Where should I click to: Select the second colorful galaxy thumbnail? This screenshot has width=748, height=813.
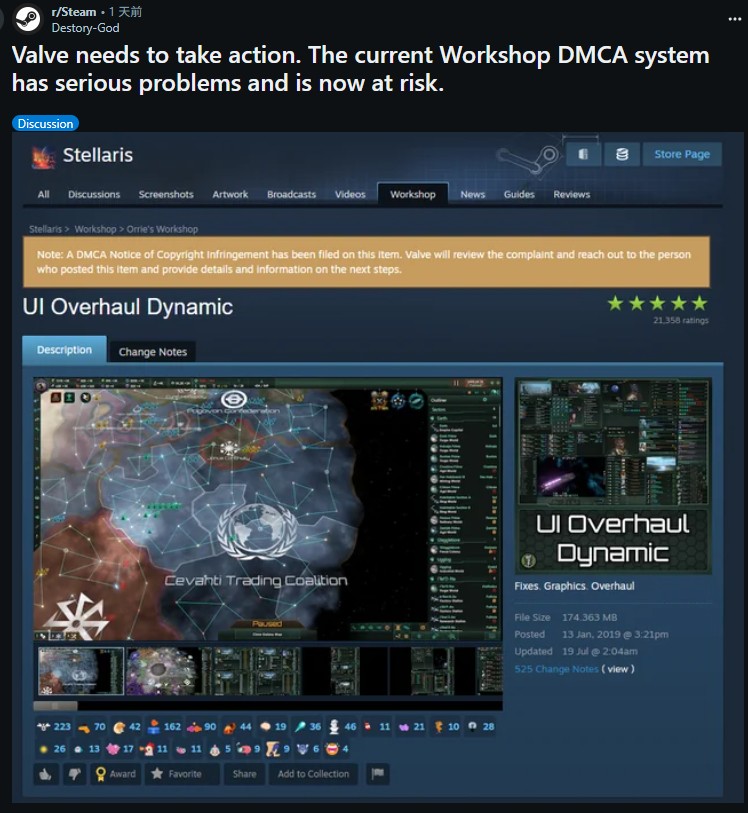coord(163,670)
